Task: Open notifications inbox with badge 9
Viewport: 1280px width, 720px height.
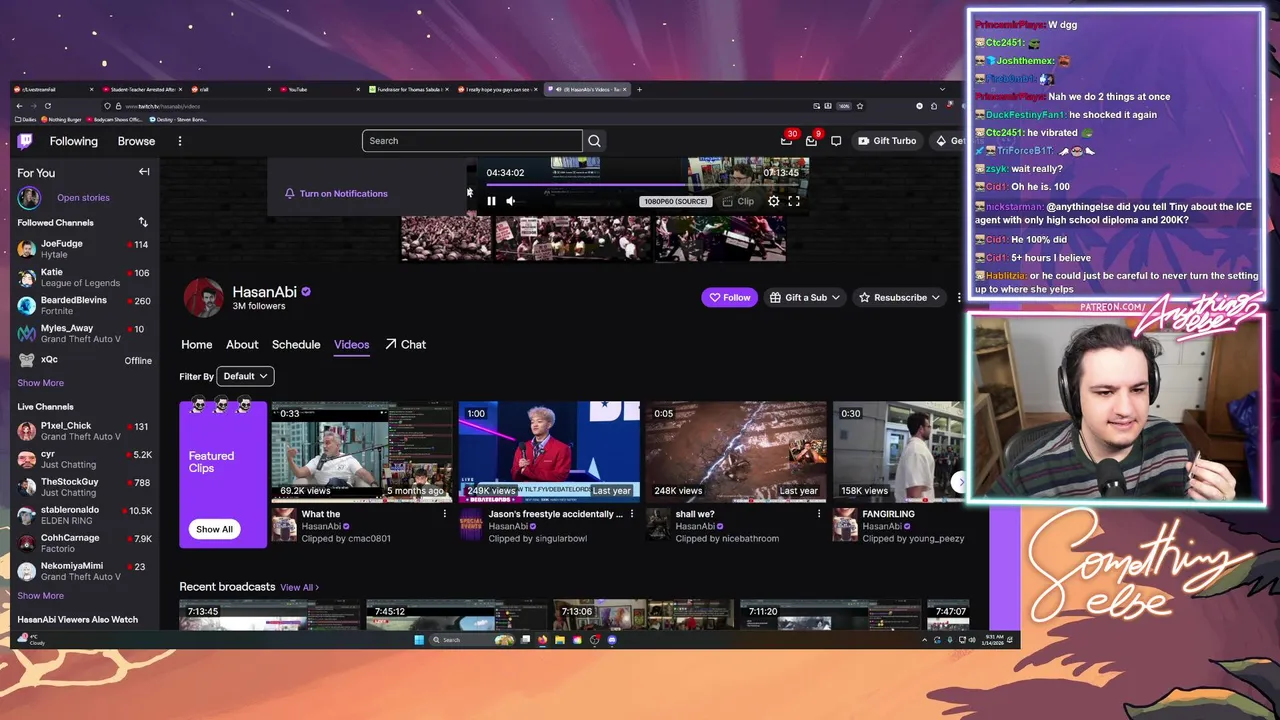Action: tap(811, 141)
